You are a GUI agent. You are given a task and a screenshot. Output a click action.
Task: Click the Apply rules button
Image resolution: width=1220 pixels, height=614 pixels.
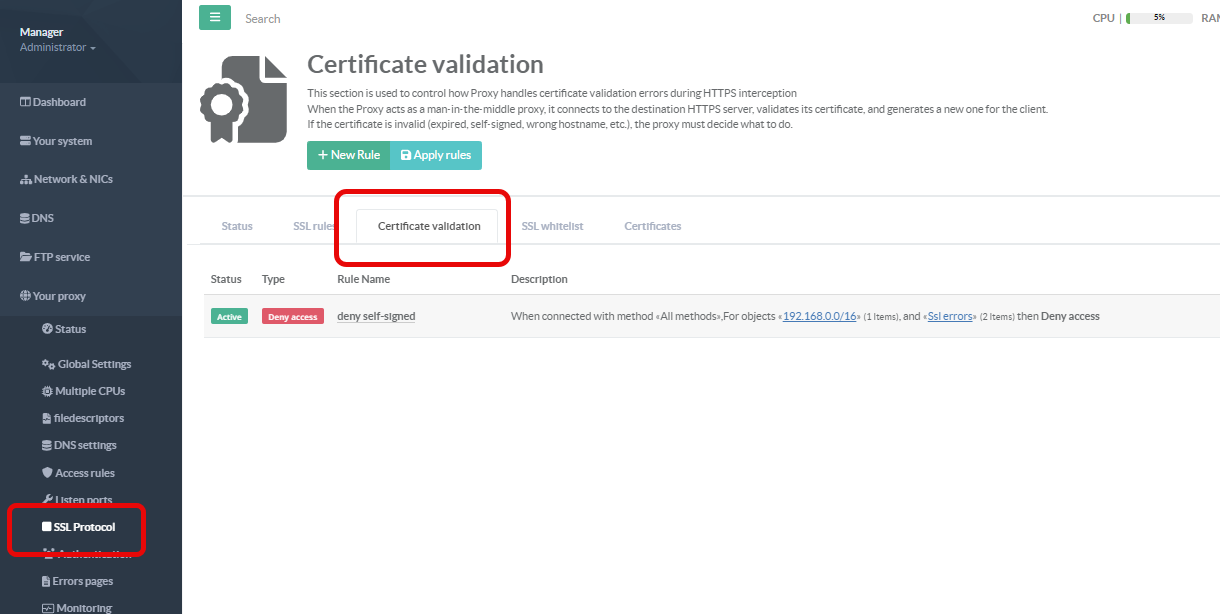[435, 155]
